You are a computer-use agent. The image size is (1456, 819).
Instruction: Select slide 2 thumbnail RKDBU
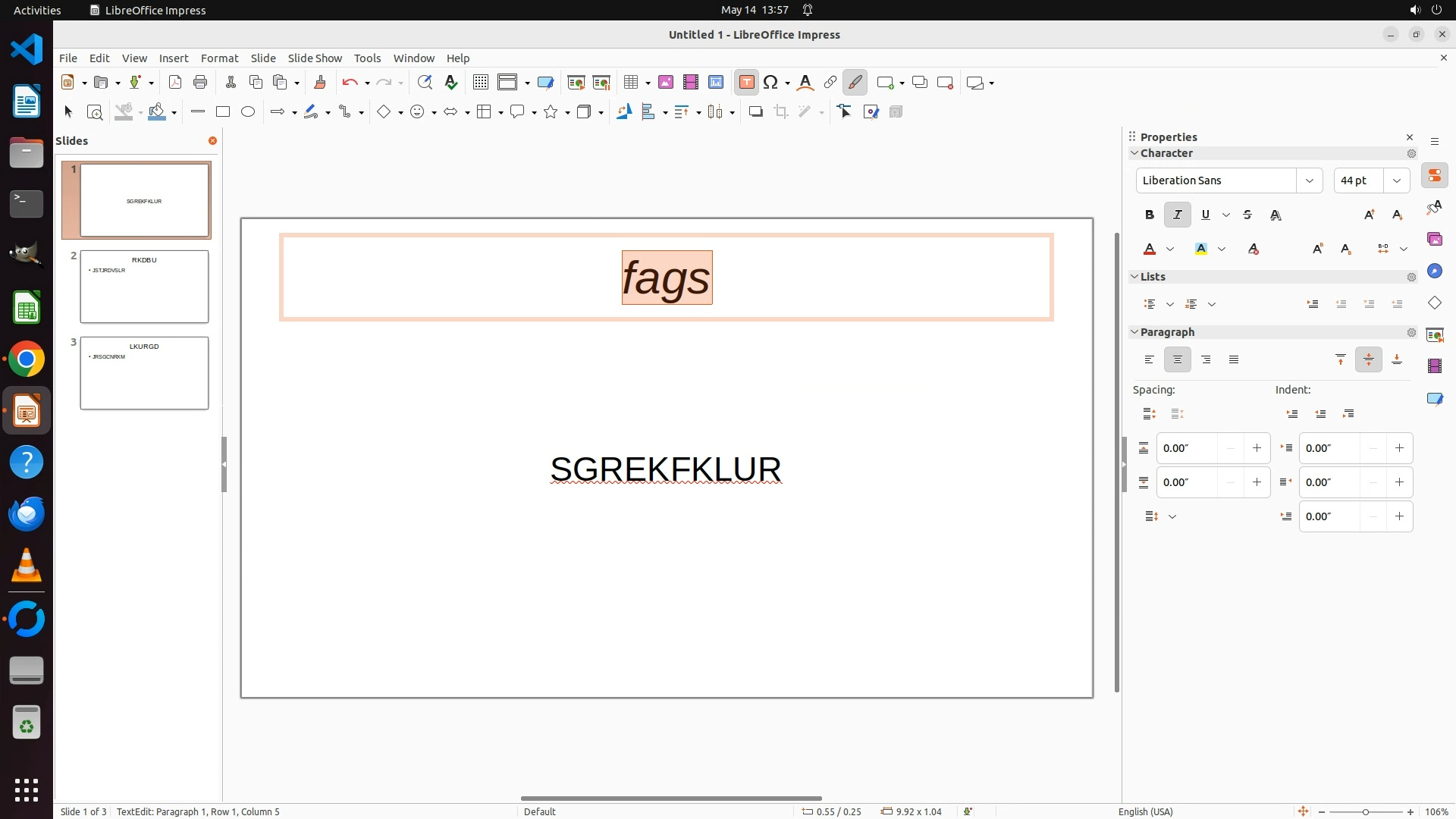(x=144, y=287)
